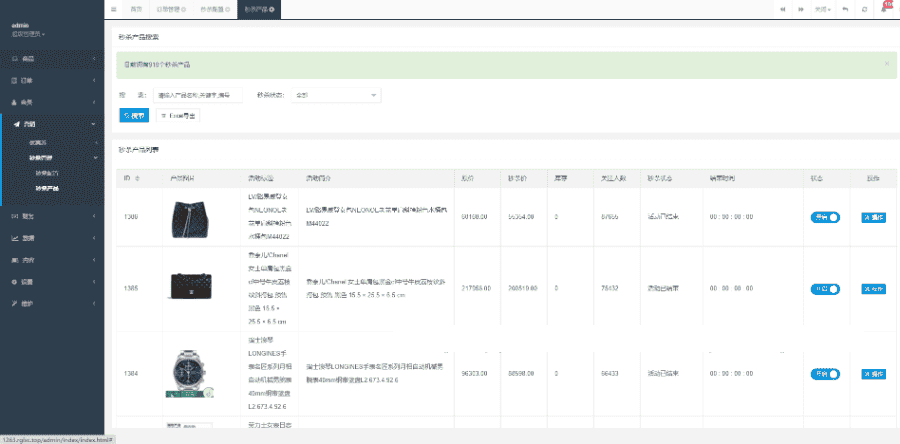900x444 pixels.
Task: Click the original price cell 96303.00
Action: pyautogui.click(x=475, y=373)
